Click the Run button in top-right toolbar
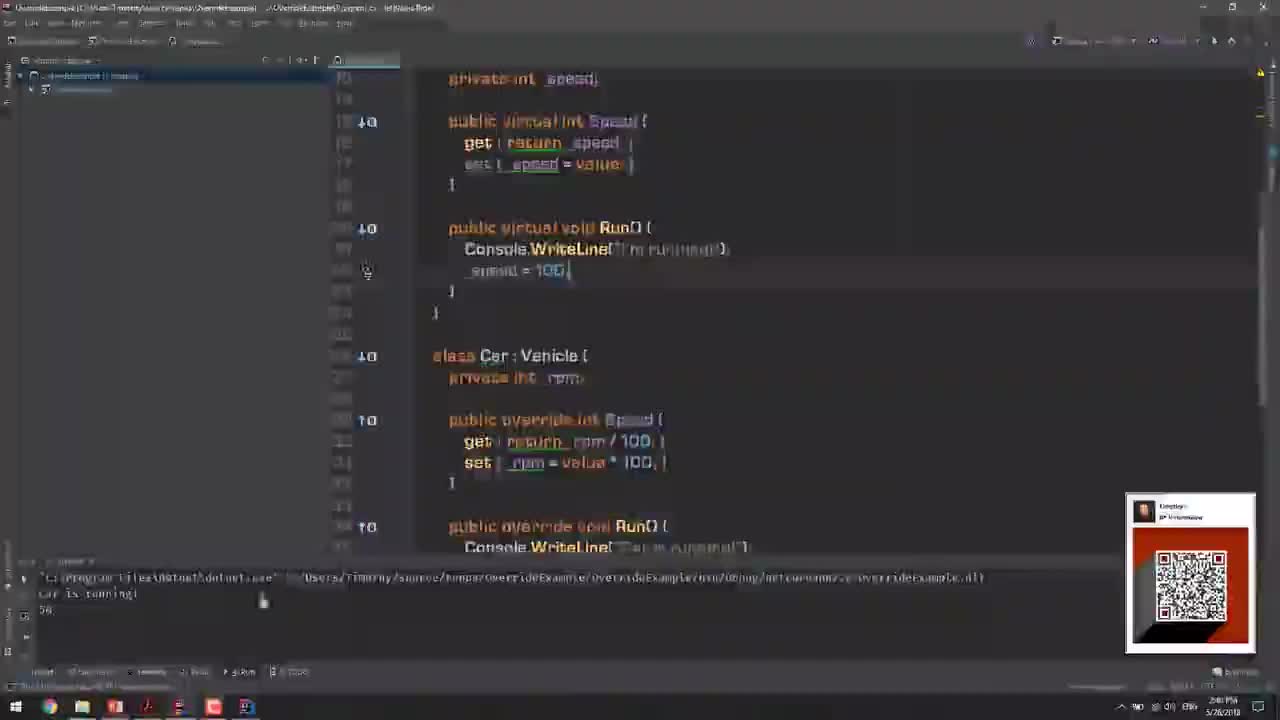1280x720 pixels. tap(1214, 41)
